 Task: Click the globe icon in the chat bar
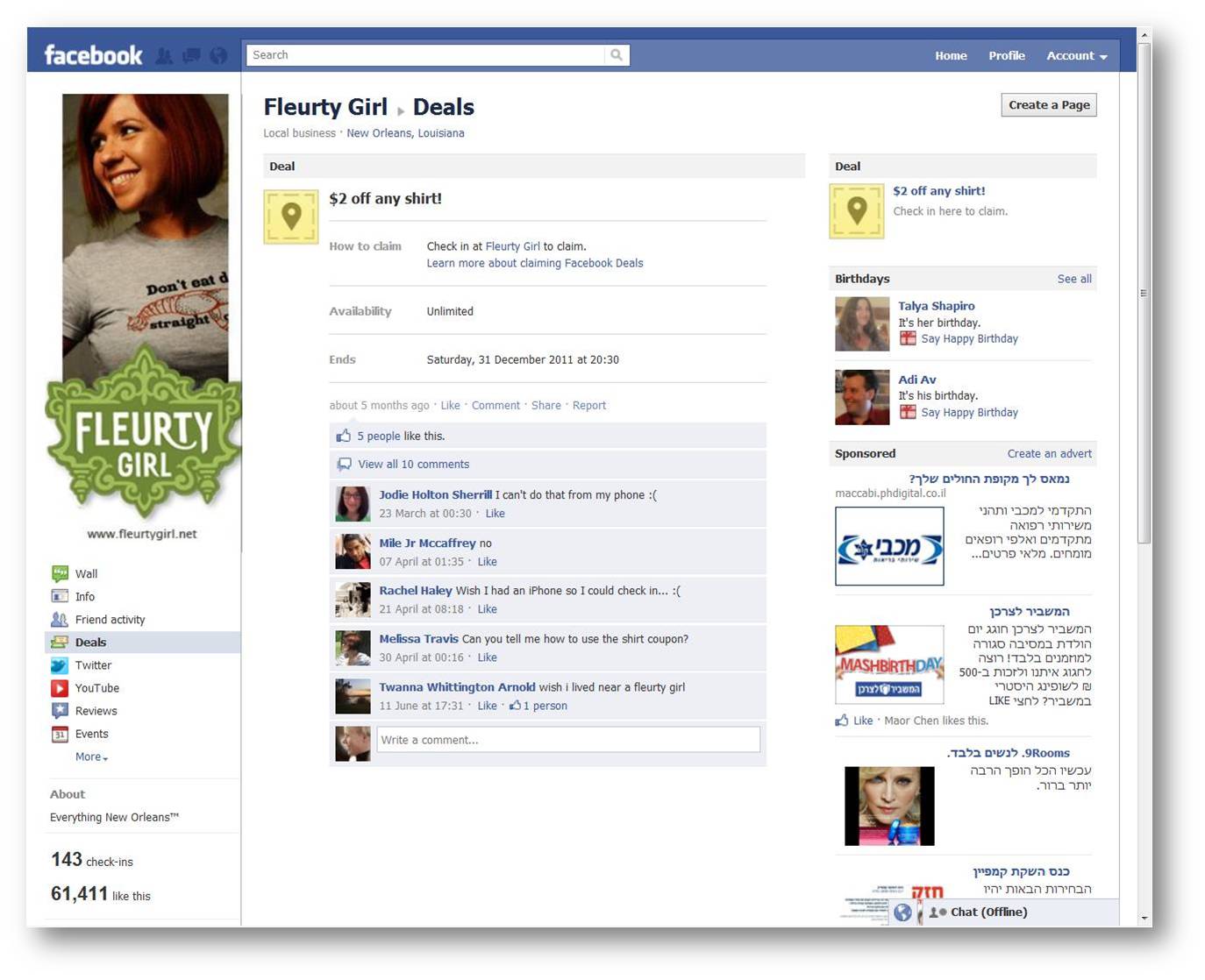pos(902,913)
